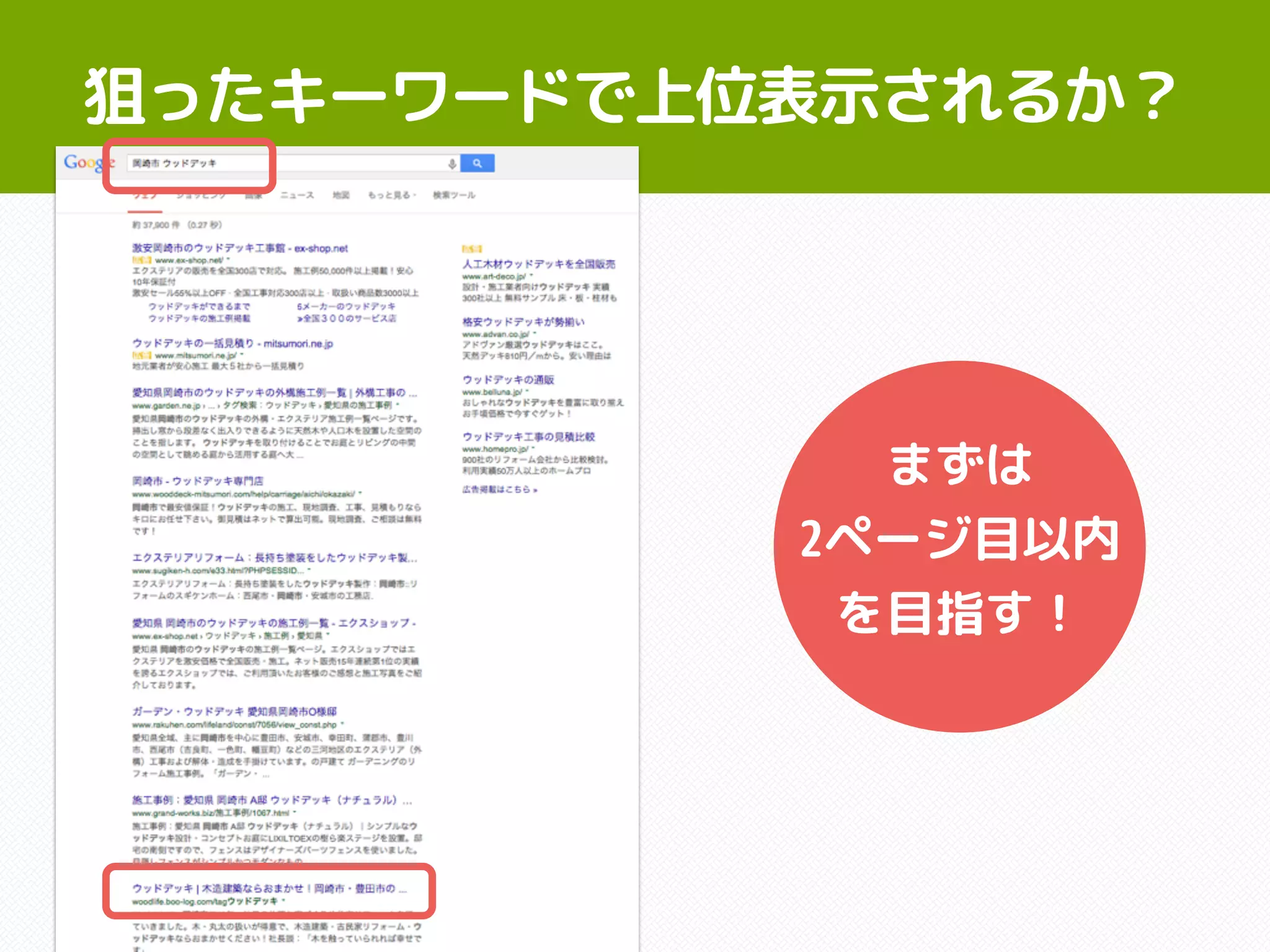The width and height of the screenshot is (1270, 952).
Task: Open result 施工事例：愛知県 岡崎市 A邸 ウッドデッキ（ナチュラル）
Action: pos(272,800)
